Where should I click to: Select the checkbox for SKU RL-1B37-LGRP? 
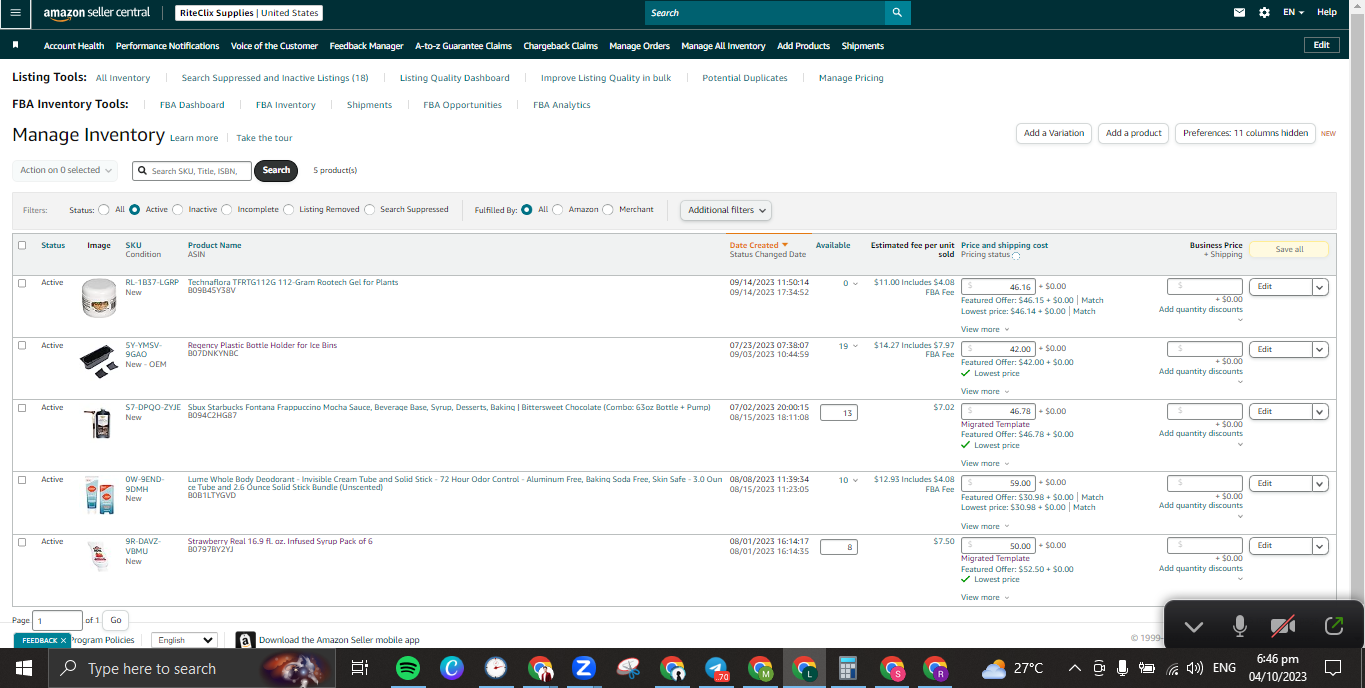(x=22, y=283)
